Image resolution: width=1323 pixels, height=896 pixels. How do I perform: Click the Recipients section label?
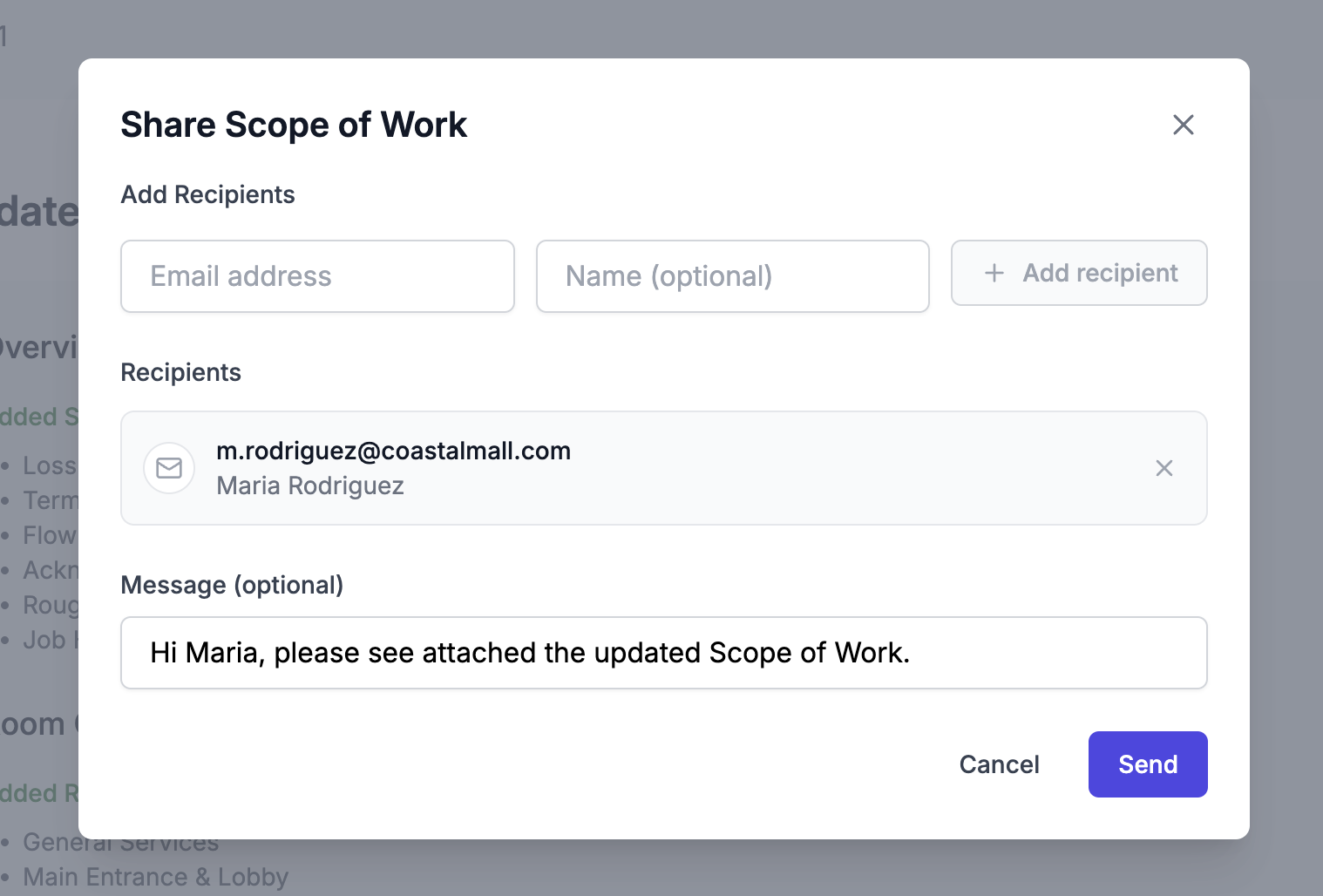pyautogui.click(x=180, y=372)
